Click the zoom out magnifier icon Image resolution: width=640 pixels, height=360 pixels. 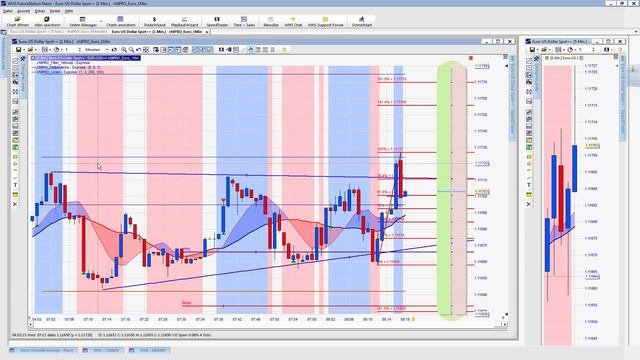pyautogui.click(x=131, y=49)
